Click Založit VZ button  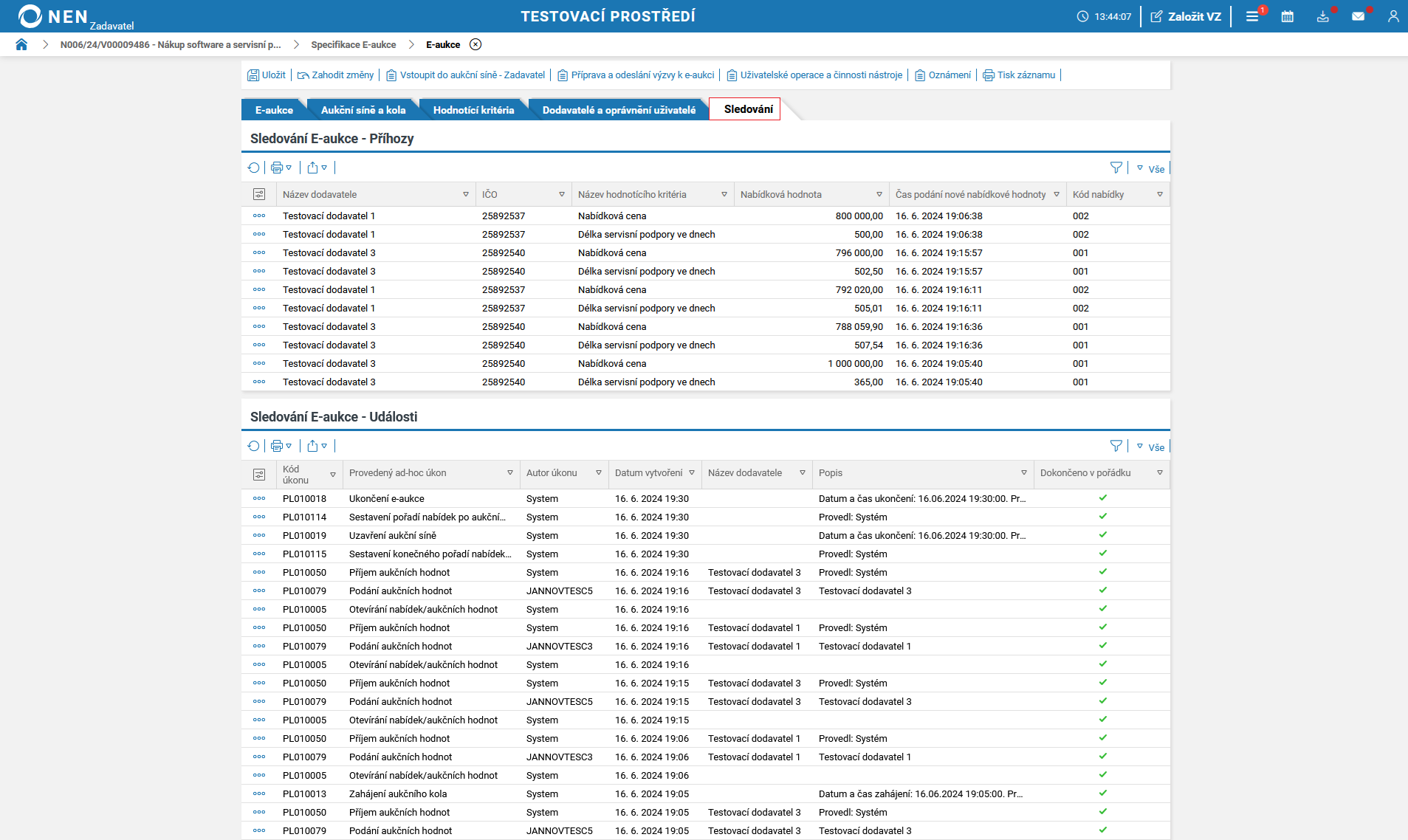pyautogui.click(x=1186, y=16)
